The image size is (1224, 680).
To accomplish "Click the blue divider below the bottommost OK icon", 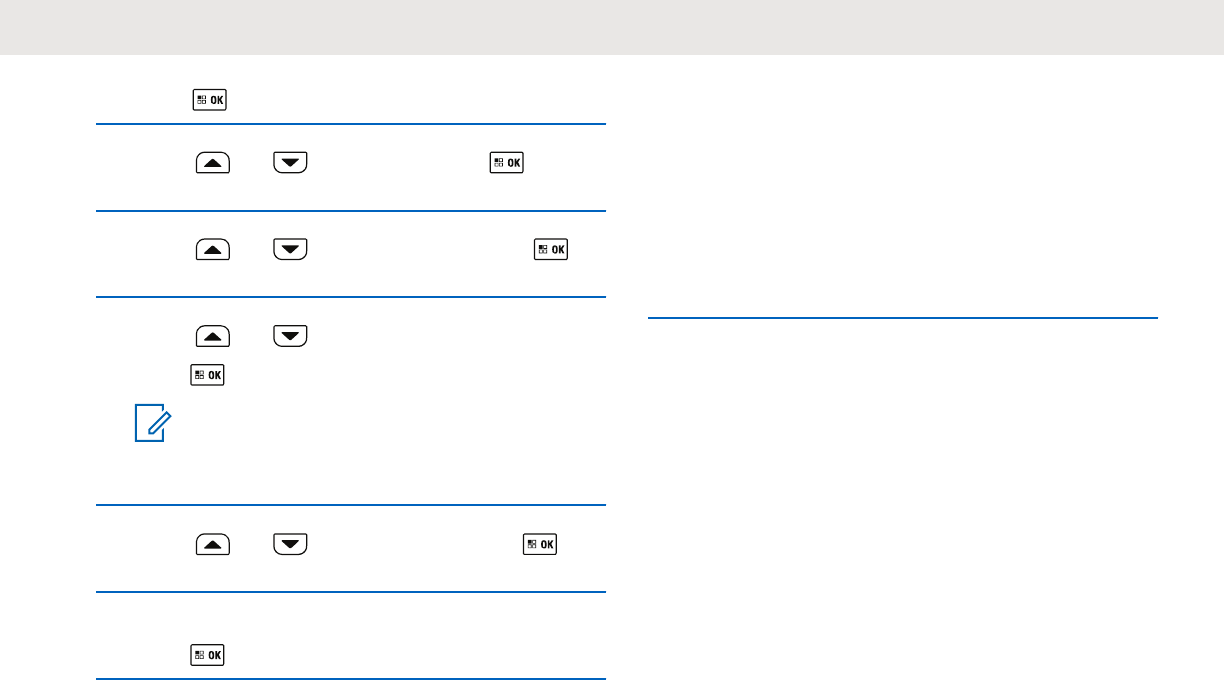I will click(351, 679).
